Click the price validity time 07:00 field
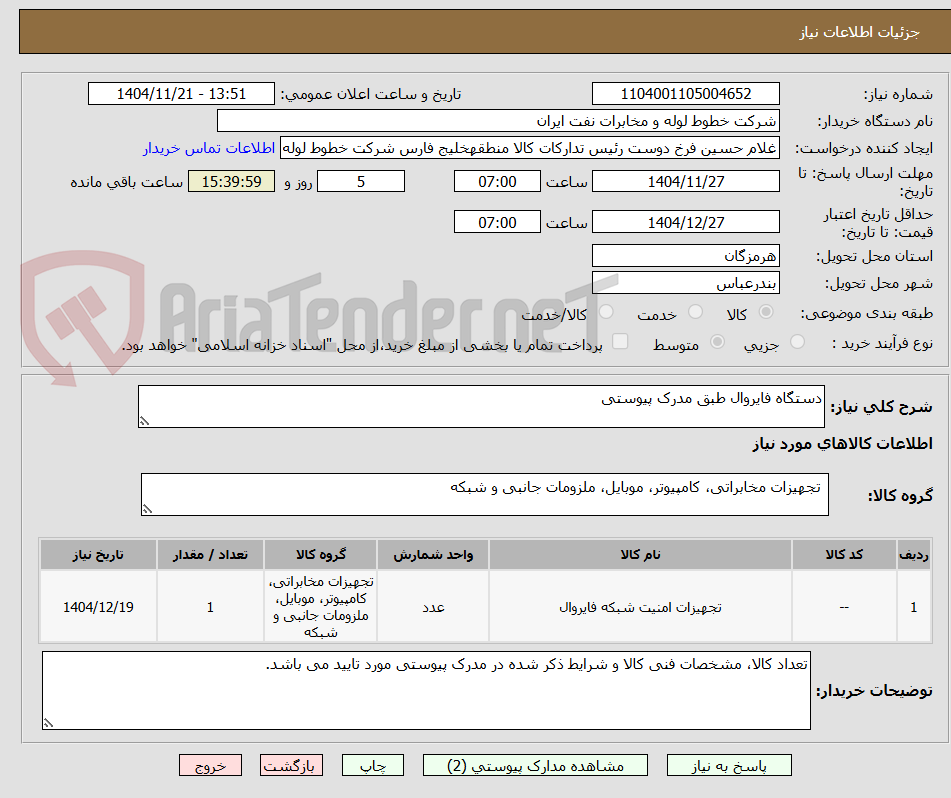The image size is (951, 798). (x=497, y=222)
